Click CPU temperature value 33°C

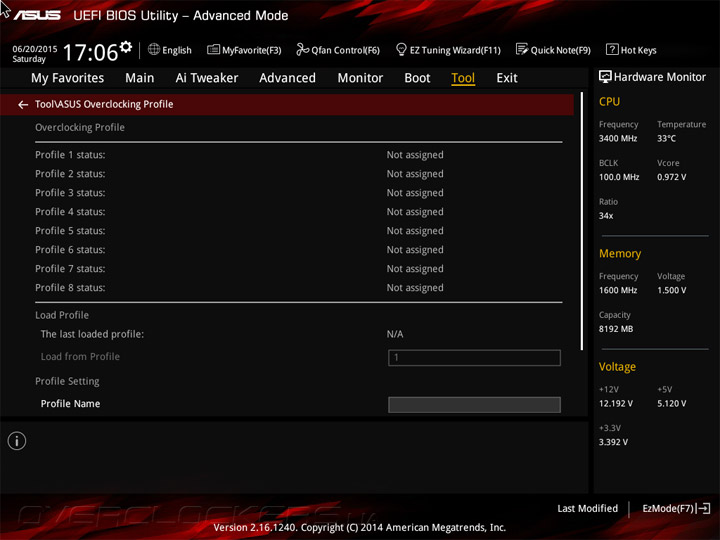click(666, 138)
